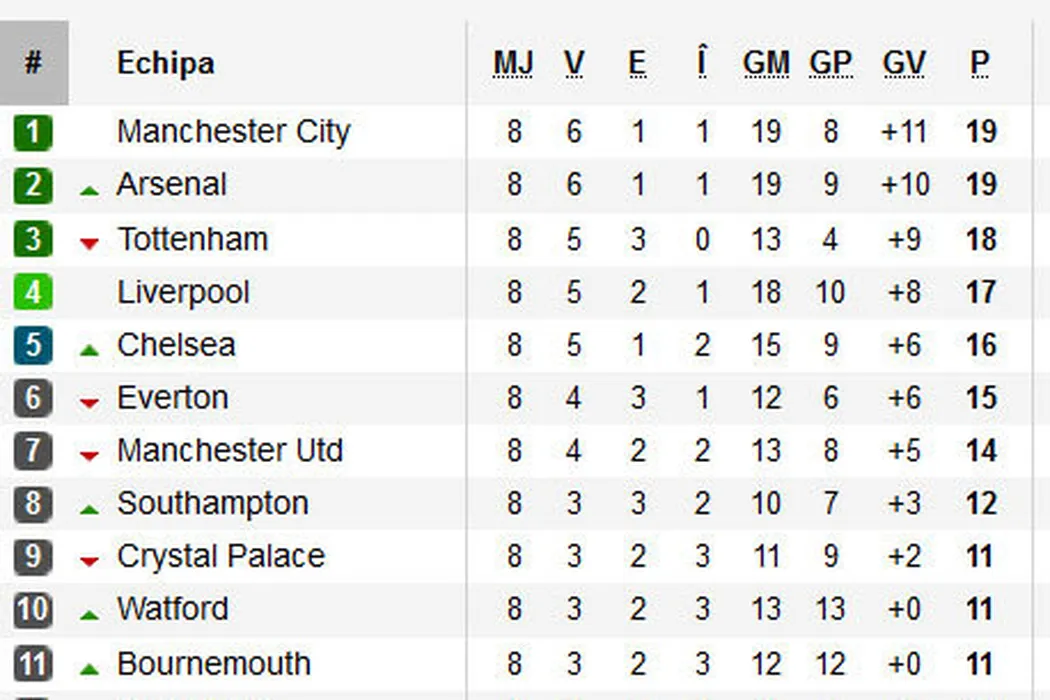Click the red down arrow beside Tottenham
Viewport: 1050px width, 700px height.
pyautogui.click(x=89, y=242)
